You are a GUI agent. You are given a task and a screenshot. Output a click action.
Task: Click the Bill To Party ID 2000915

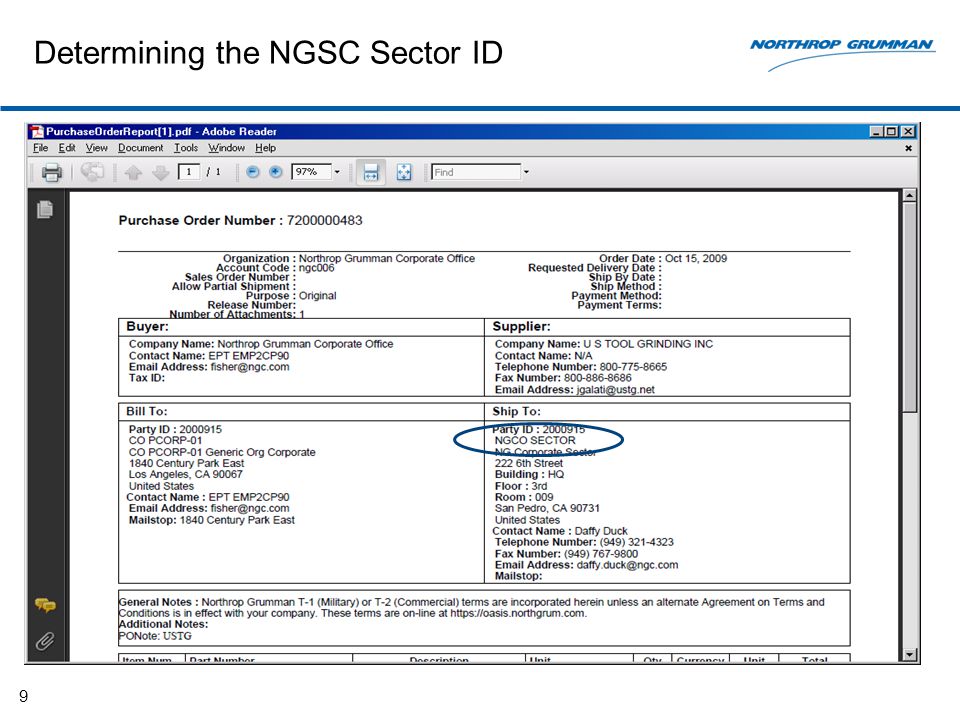(175, 429)
